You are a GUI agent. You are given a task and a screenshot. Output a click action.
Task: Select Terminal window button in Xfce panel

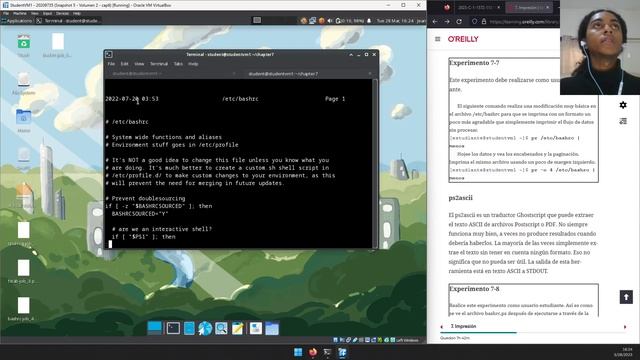(x=68, y=20)
